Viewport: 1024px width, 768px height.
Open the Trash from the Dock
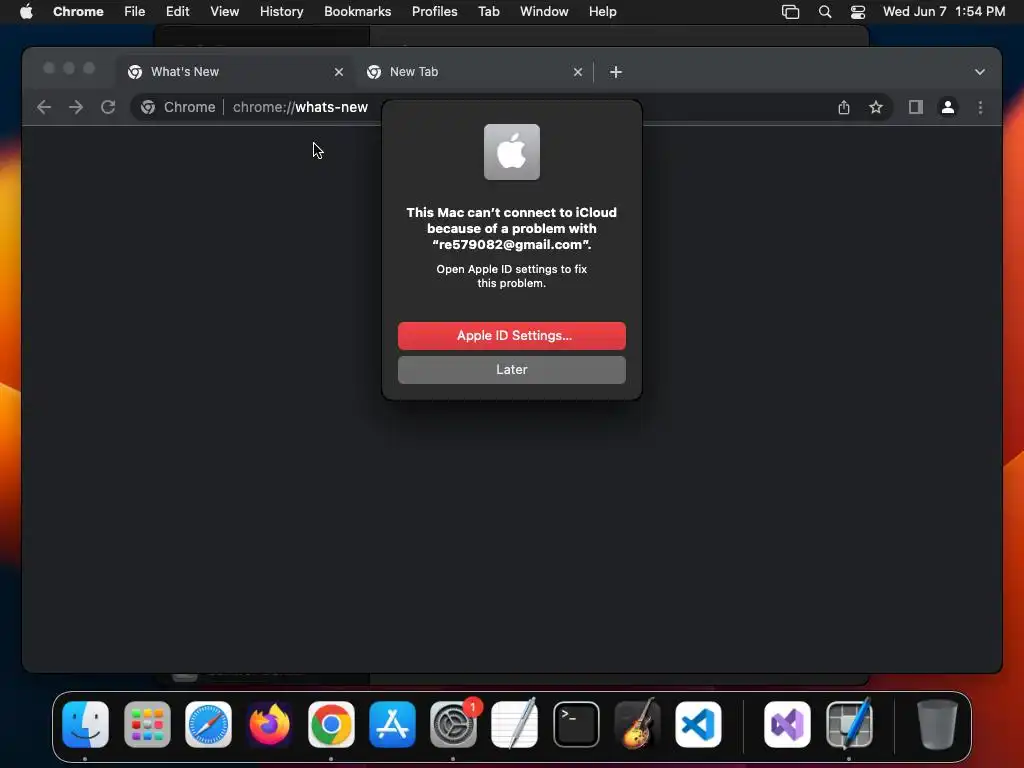[937, 724]
